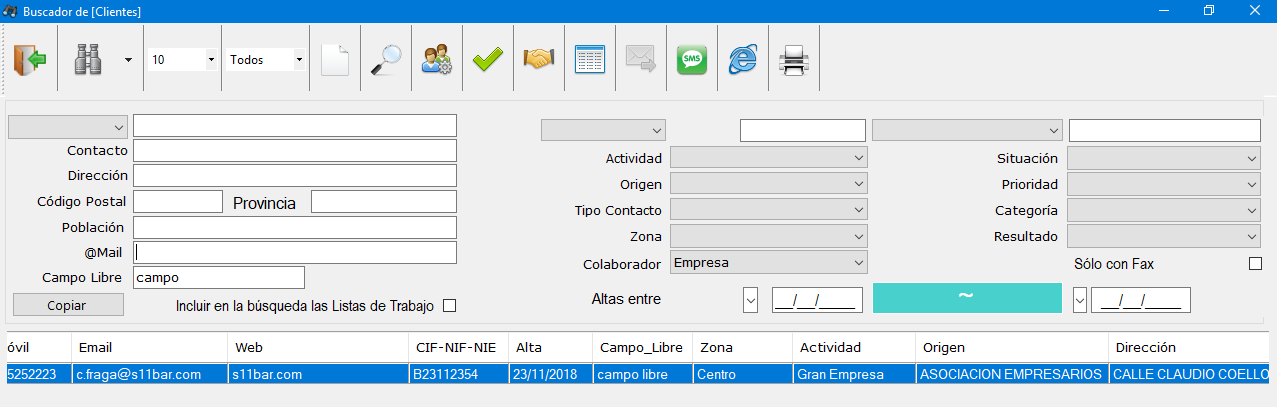Open the arrow next to the binoculars

[x=128, y=60]
